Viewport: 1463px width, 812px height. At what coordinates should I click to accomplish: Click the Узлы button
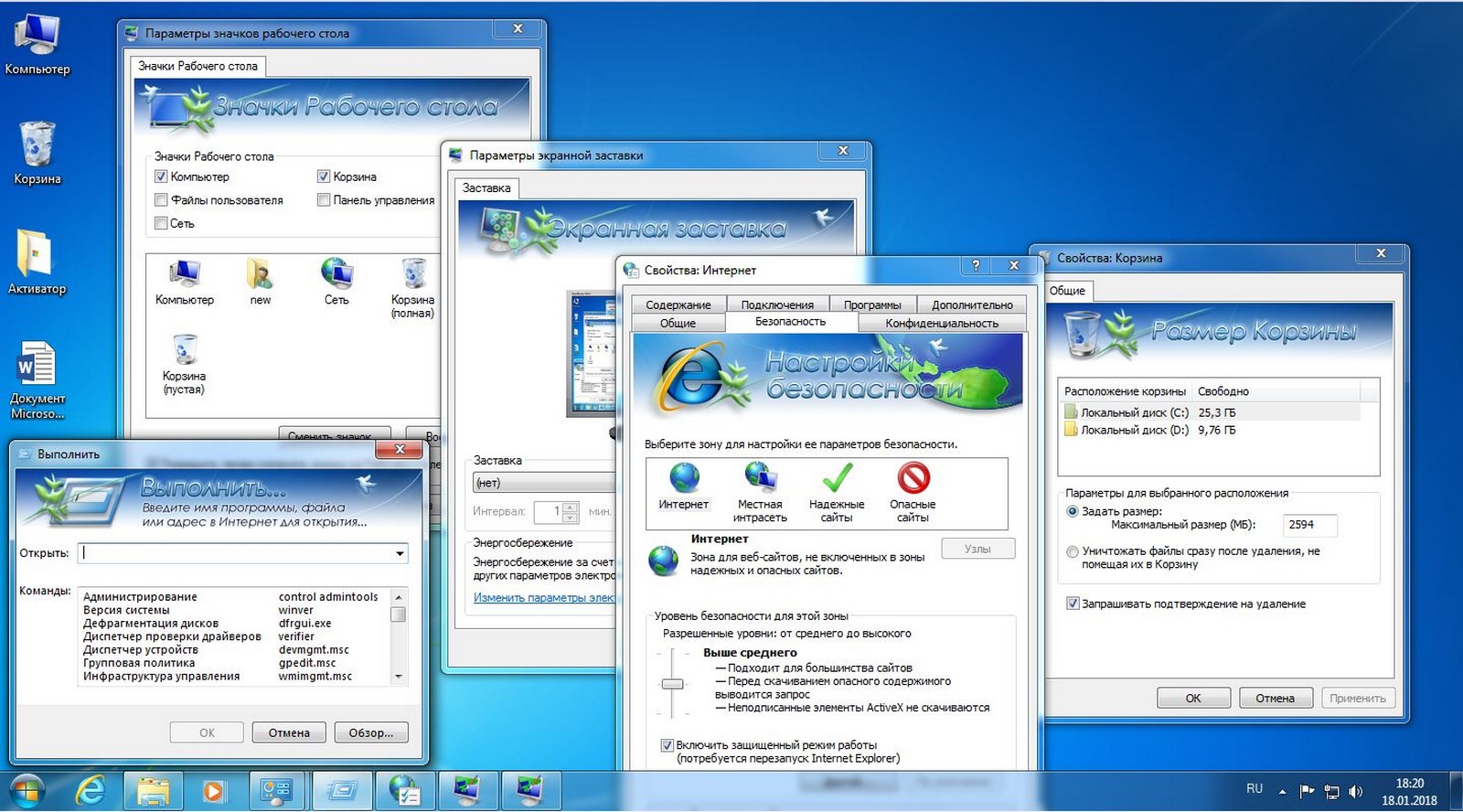click(977, 549)
